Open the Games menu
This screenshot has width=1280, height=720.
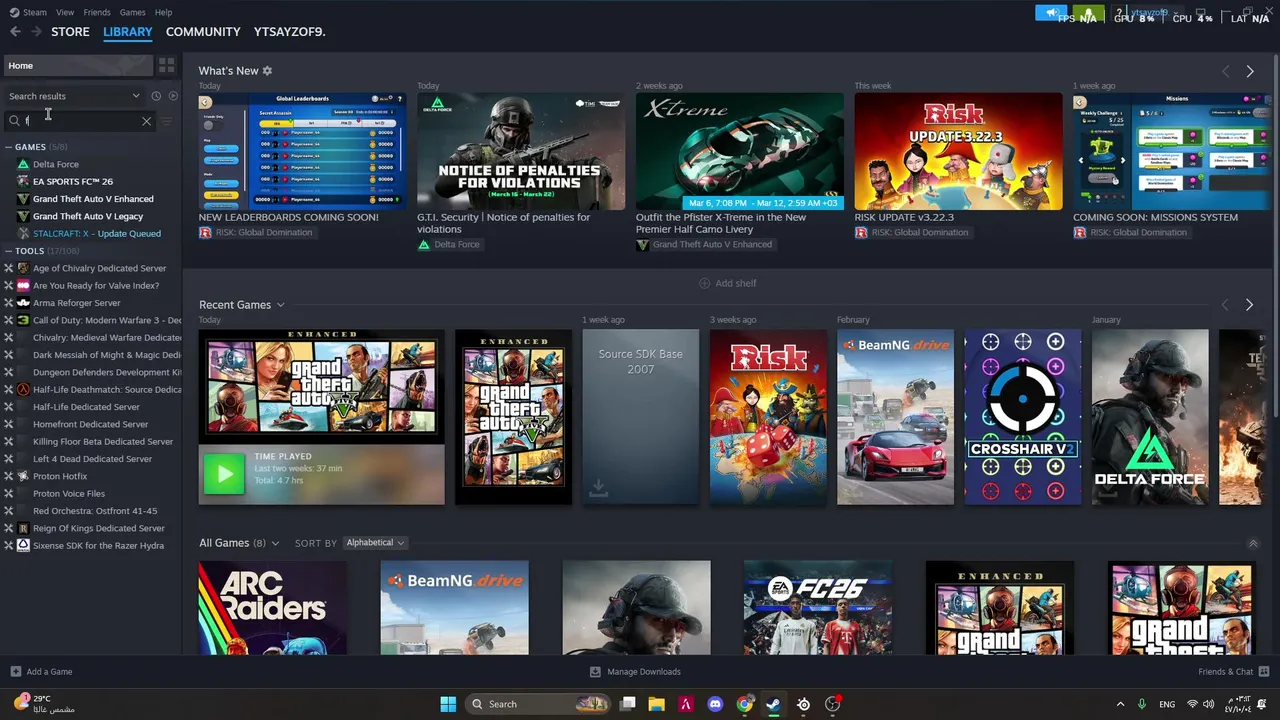coord(132,12)
